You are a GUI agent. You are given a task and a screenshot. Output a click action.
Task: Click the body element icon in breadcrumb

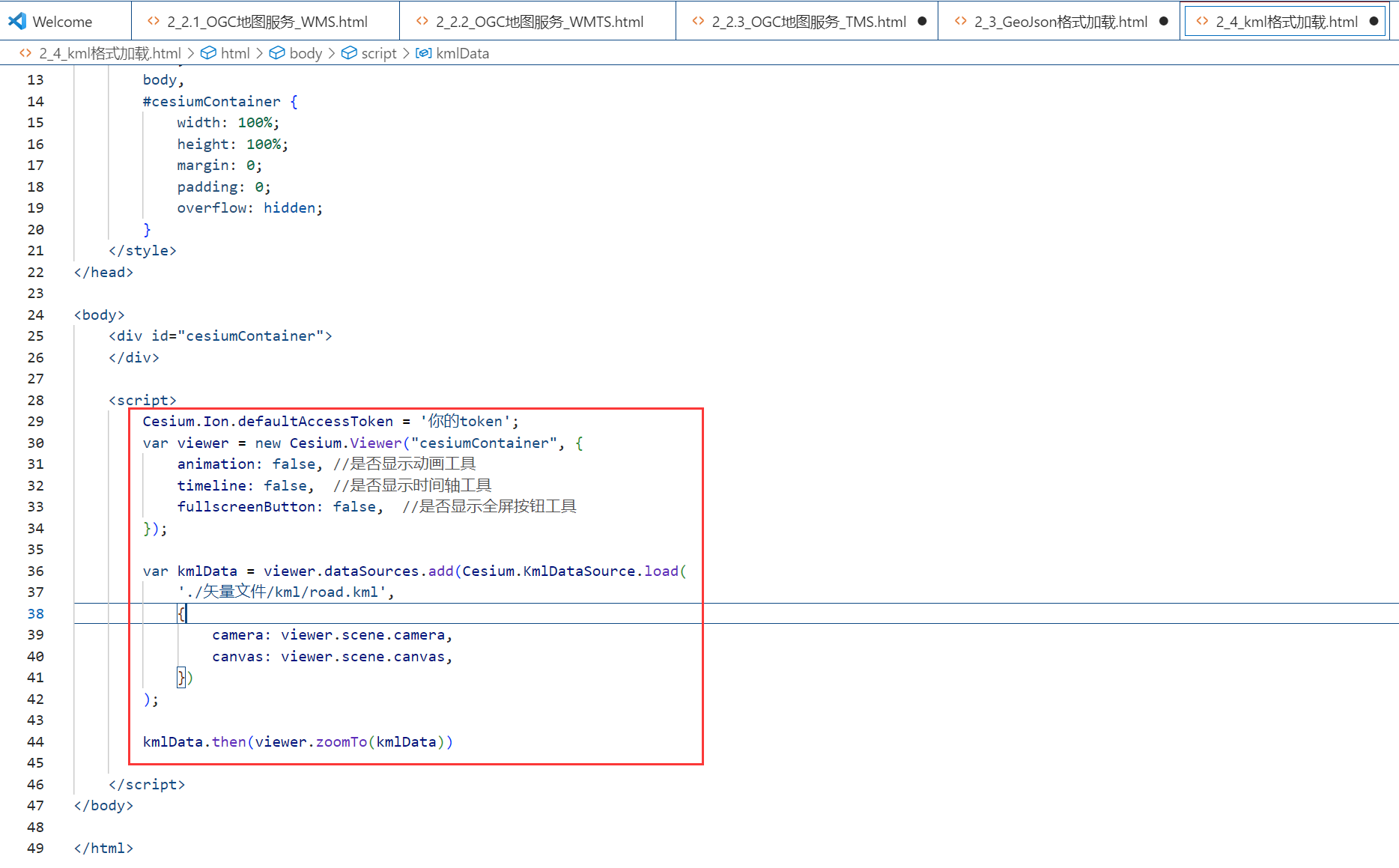click(277, 53)
